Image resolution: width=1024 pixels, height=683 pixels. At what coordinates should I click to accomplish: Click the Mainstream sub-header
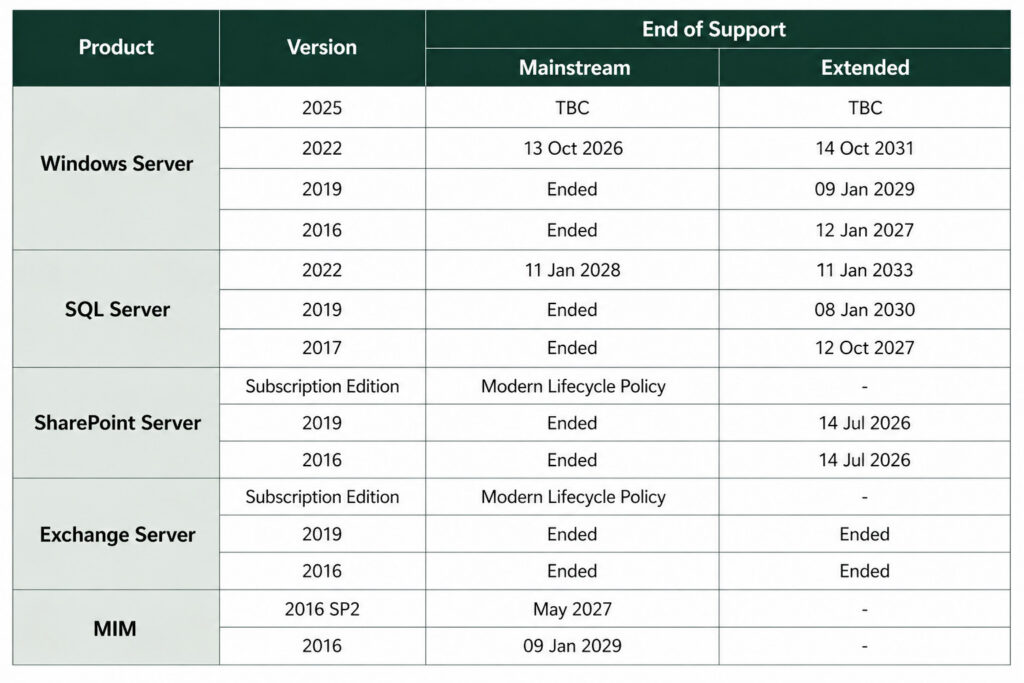tap(573, 68)
